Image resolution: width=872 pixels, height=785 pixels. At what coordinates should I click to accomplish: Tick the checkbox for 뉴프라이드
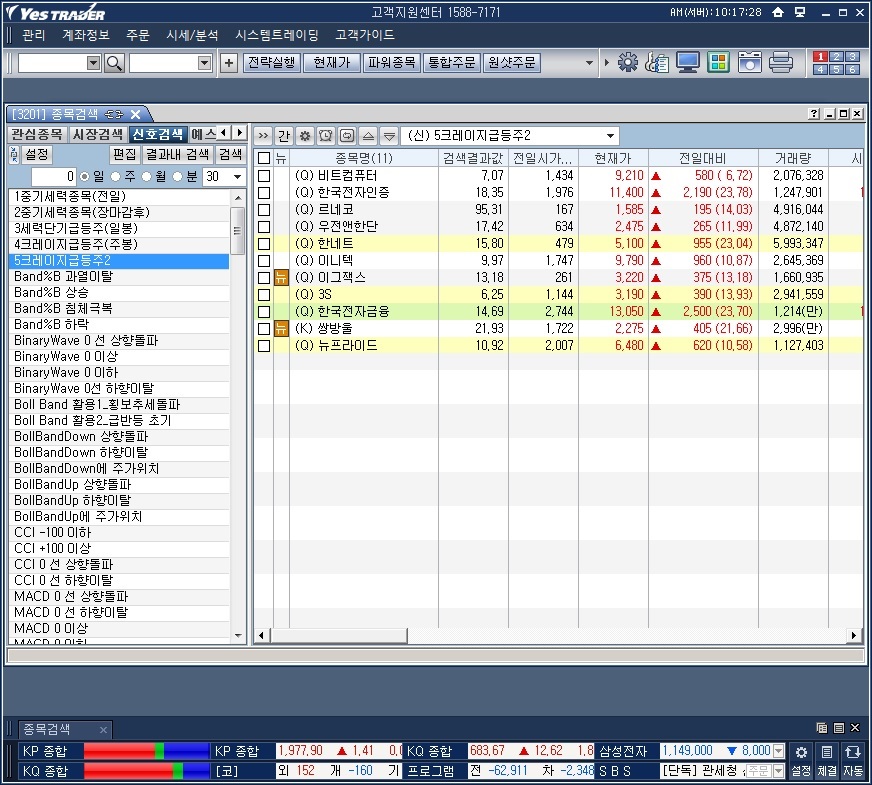point(264,346)
